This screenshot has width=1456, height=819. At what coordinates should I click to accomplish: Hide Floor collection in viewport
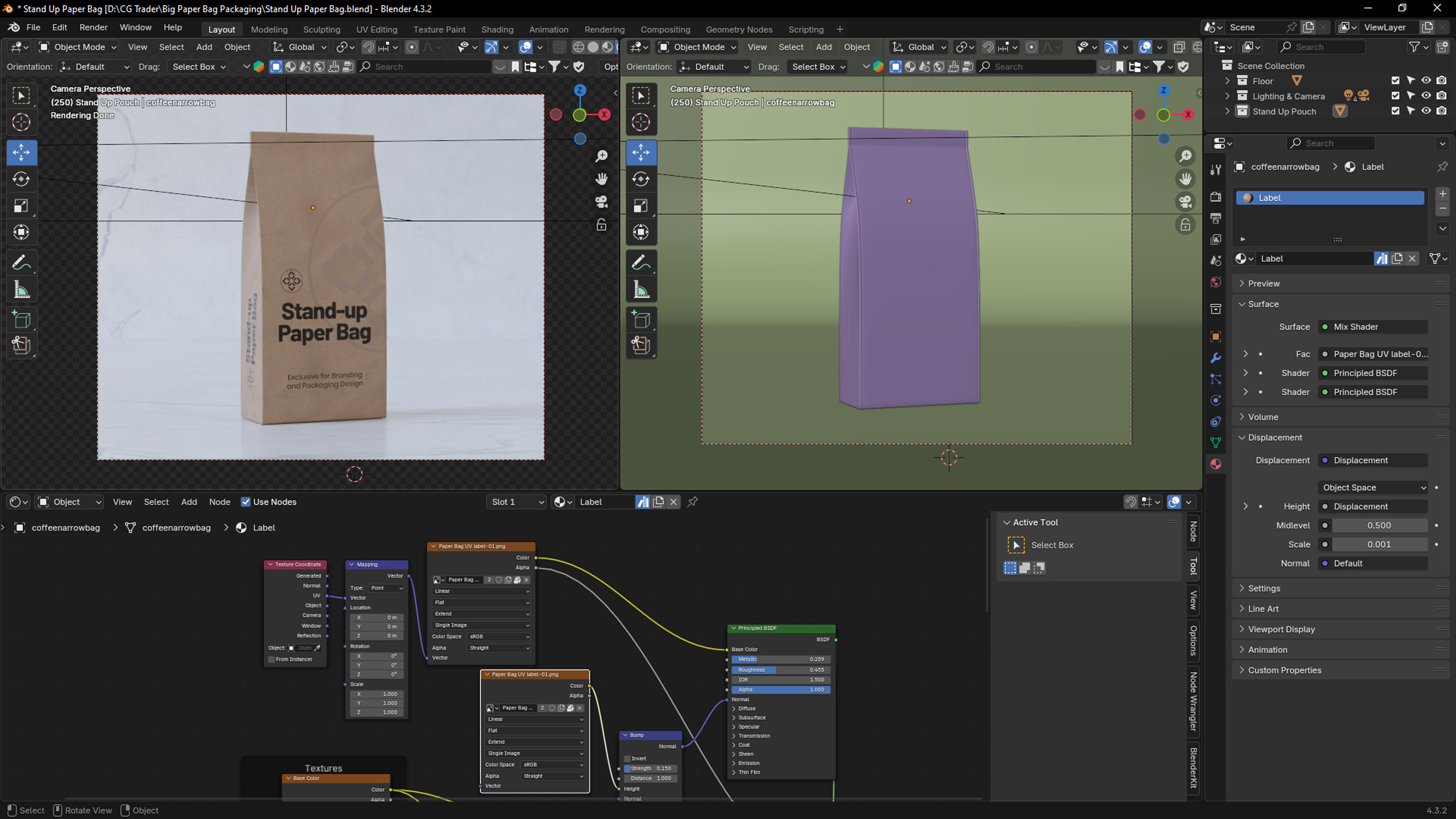point(1426,81)
